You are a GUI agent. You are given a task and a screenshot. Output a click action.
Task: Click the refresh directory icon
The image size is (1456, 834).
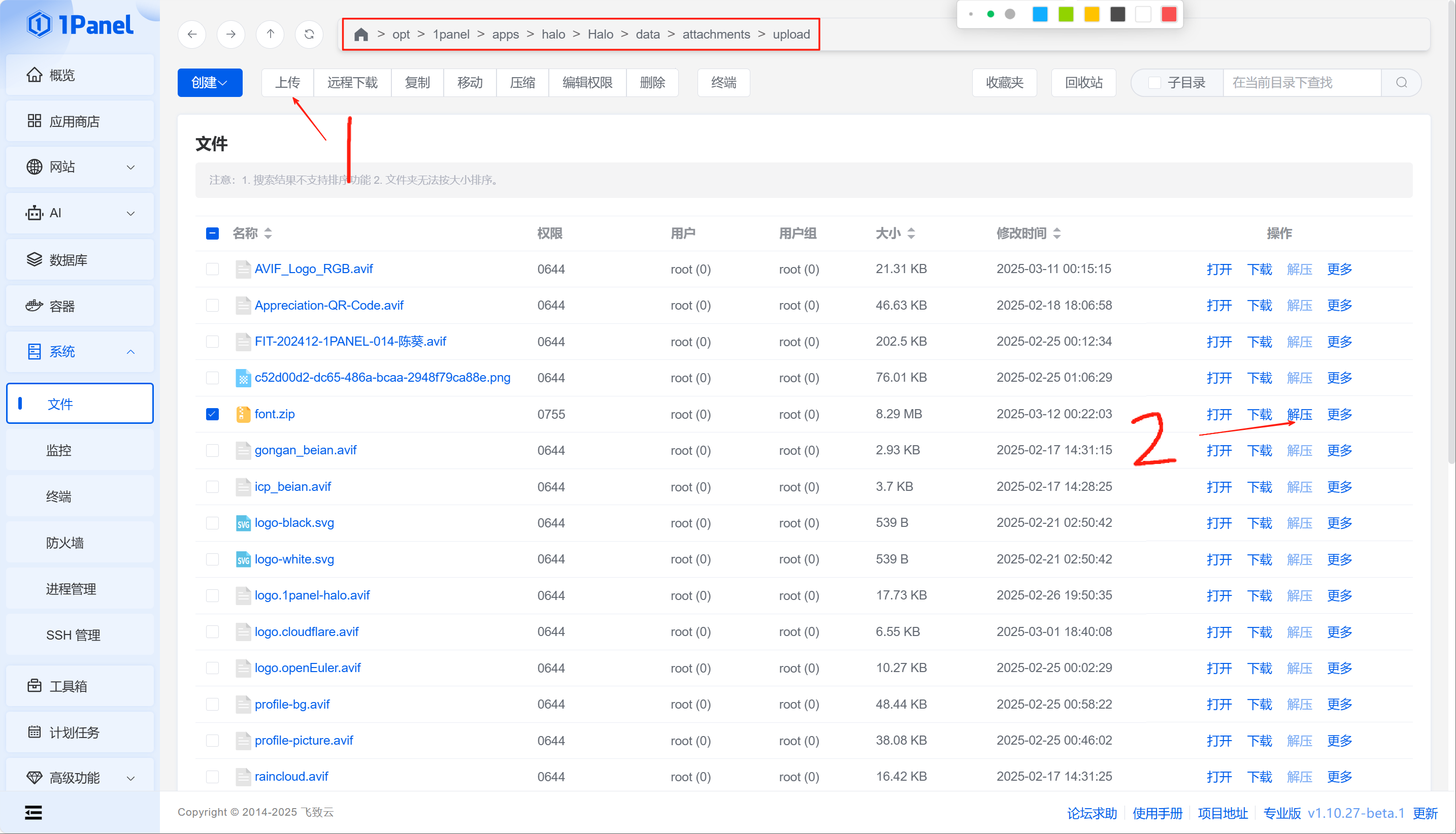309,35
